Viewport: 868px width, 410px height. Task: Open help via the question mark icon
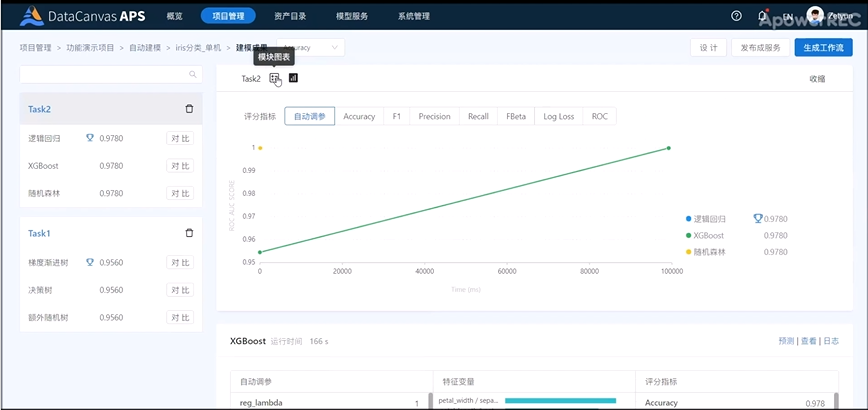(737, 16)
